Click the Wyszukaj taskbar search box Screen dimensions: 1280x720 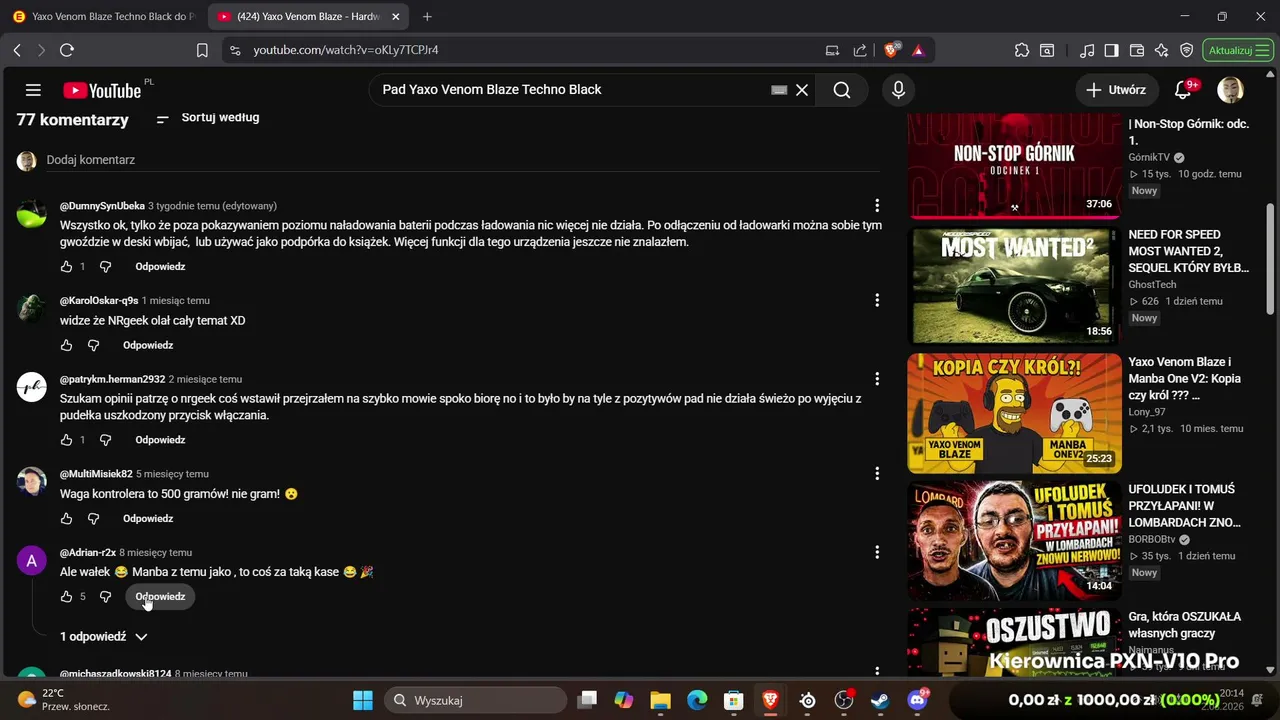click(x=476, y=700)
